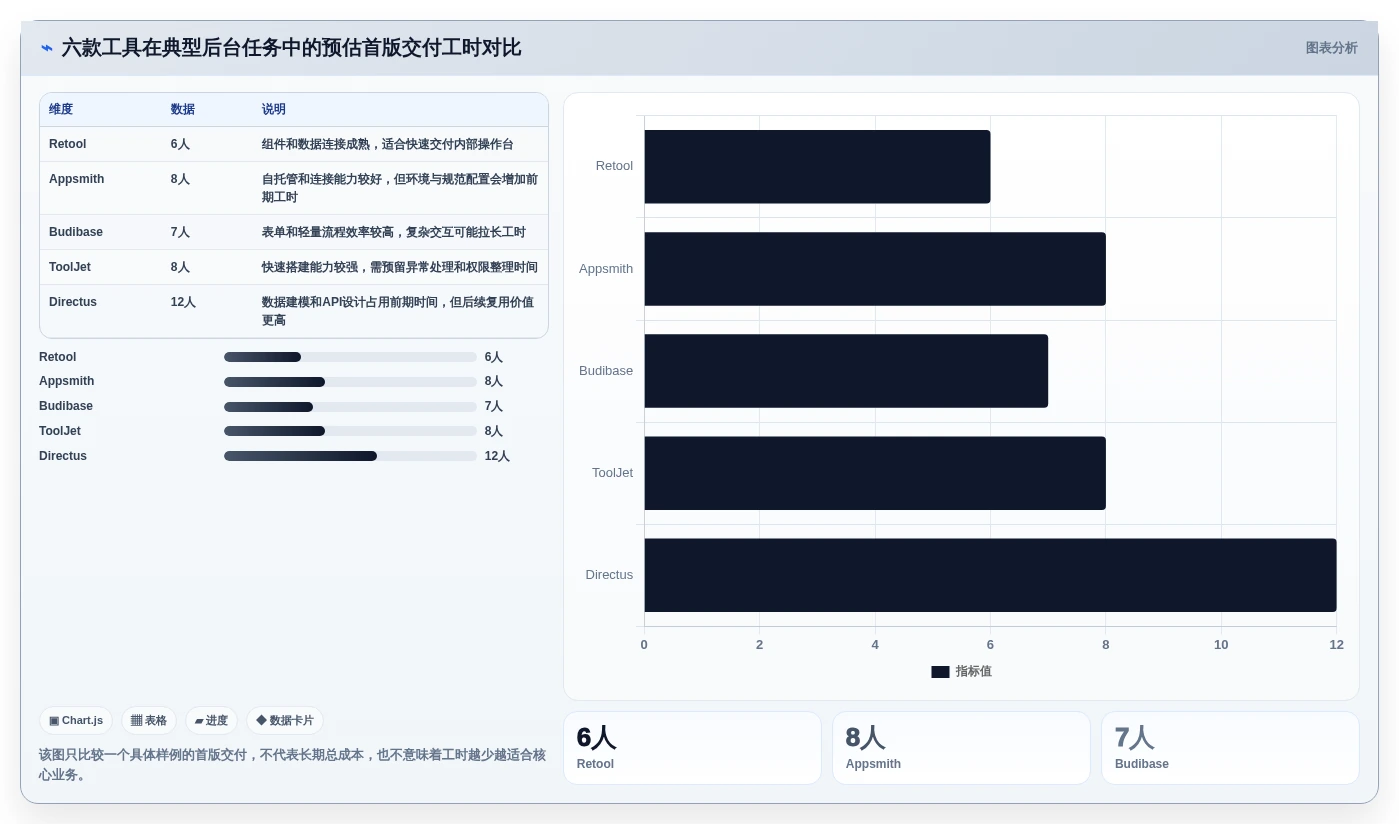
Task: Click the x-axis tick label 10
Action: pyautogui.click(x=1221, y=645)
